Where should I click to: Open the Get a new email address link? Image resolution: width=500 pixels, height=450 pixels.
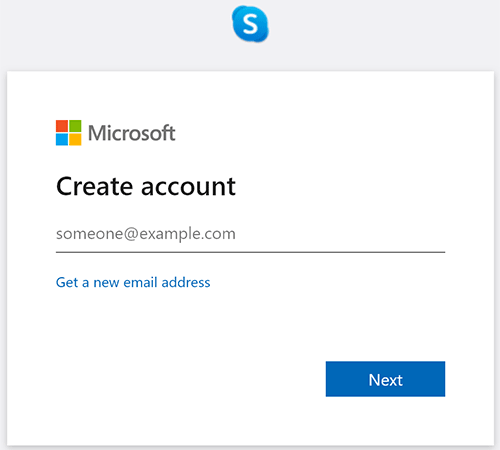tap(133, 282)
